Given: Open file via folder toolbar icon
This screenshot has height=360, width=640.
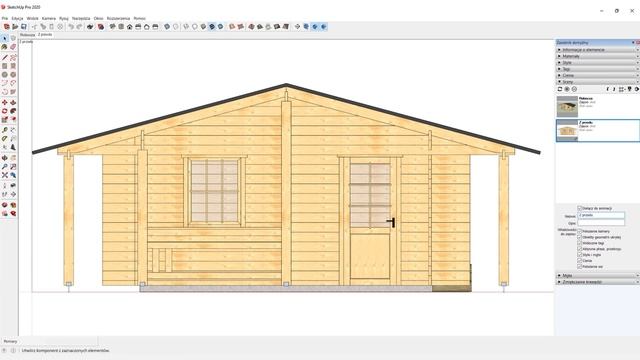Looking at the screenshot, I should pyautogui.click(x=15, y=27).
